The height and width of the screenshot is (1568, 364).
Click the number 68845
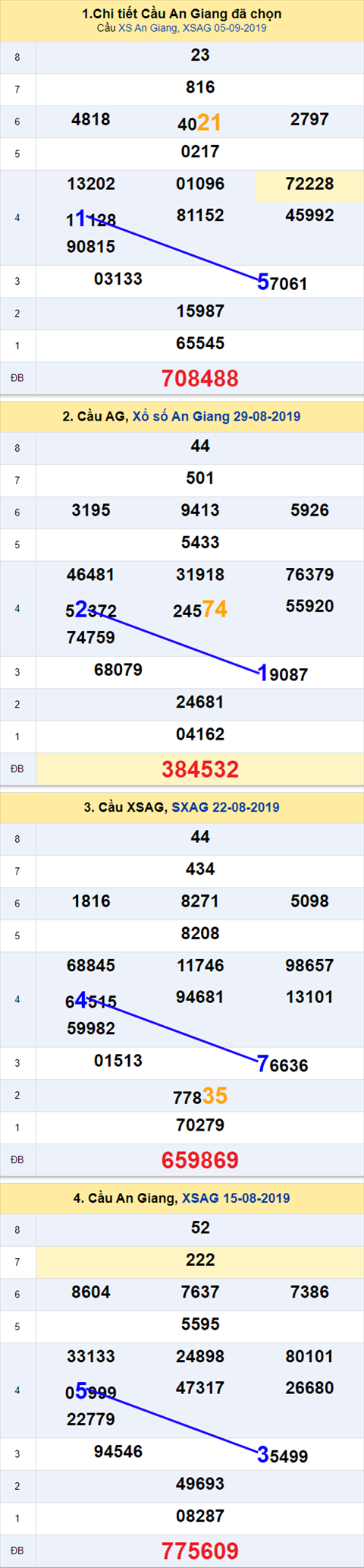(x=91, y=966)
